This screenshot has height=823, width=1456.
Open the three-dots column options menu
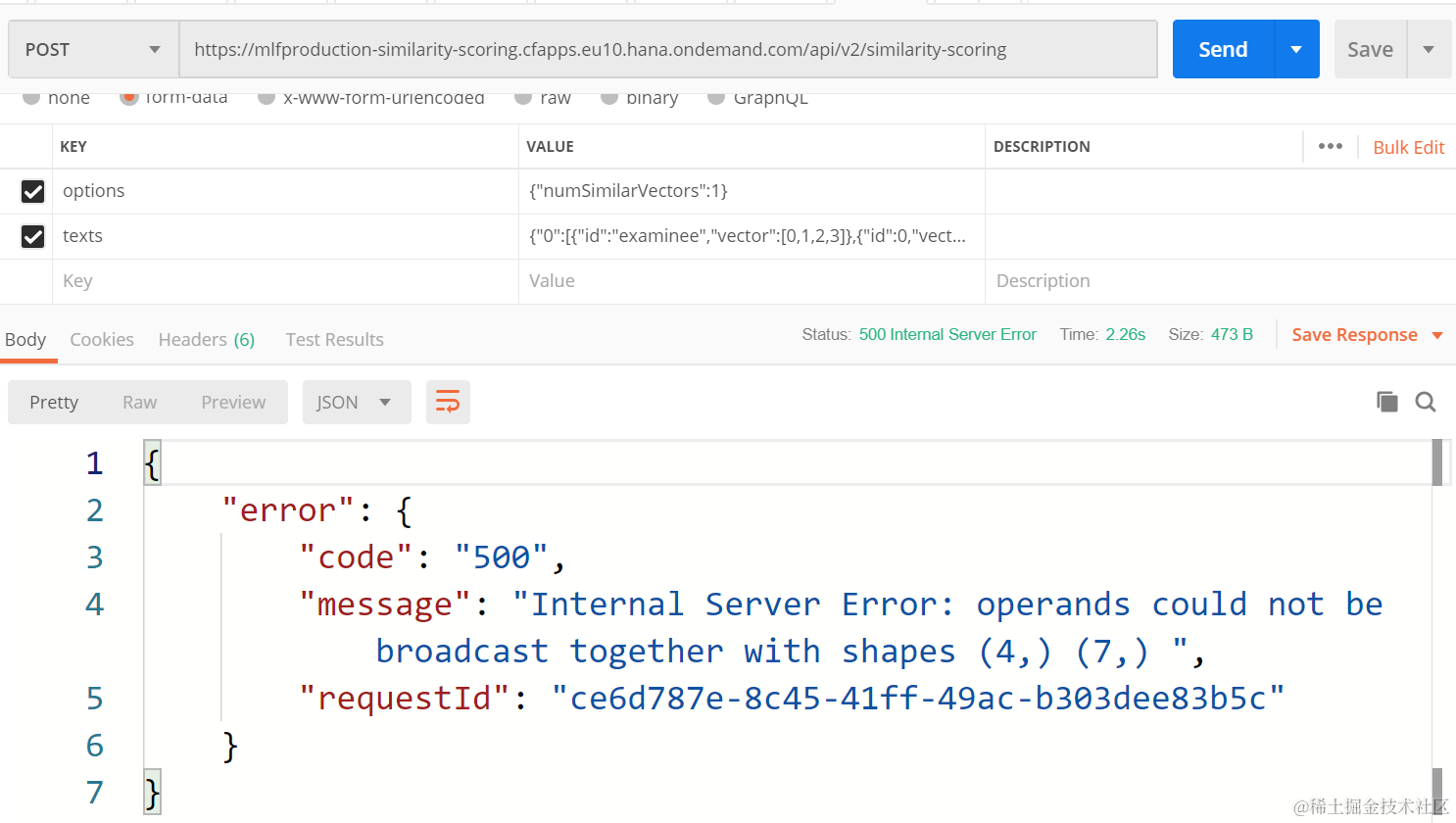[x=1331, y=146]
